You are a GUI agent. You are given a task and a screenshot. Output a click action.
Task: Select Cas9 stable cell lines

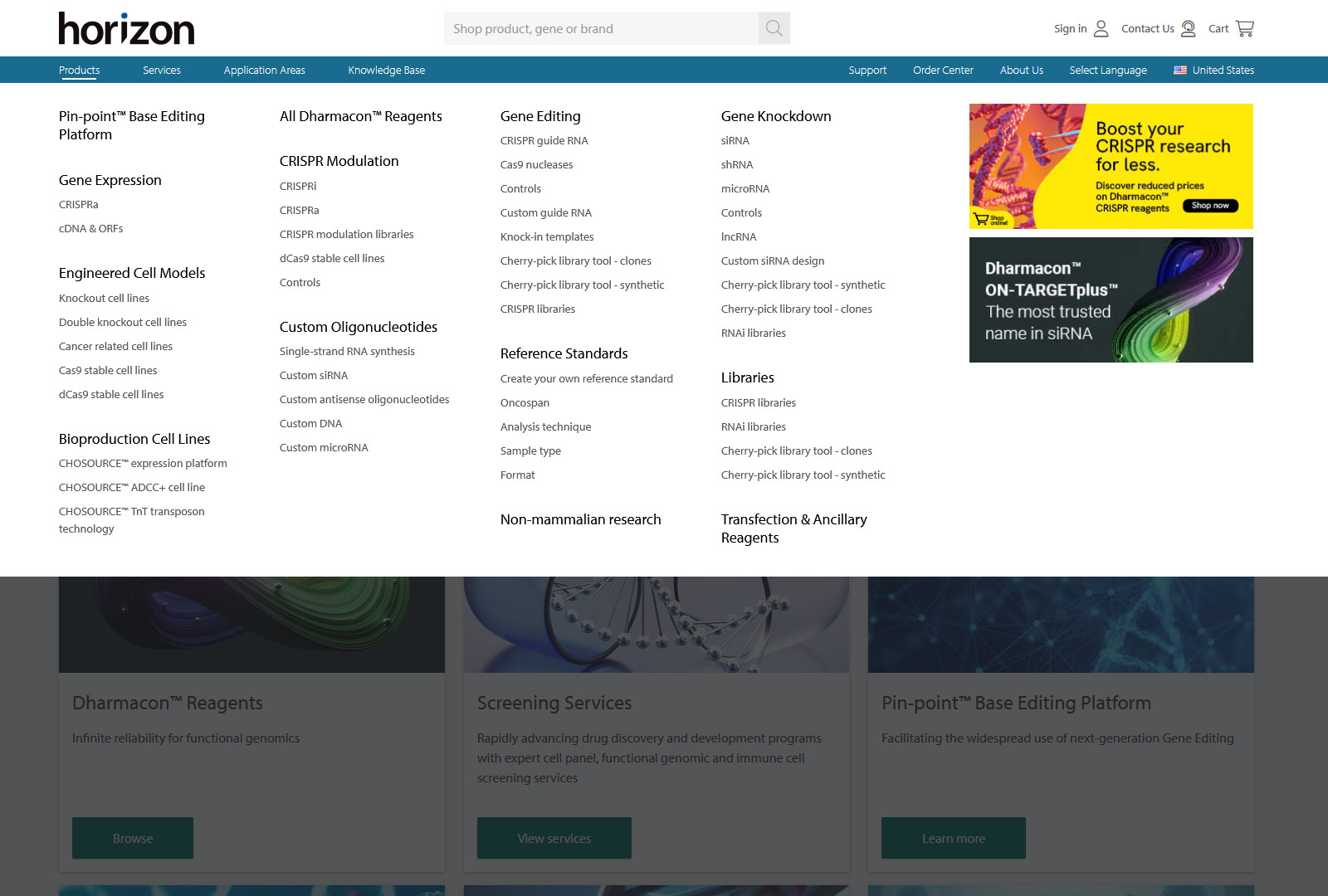point(108,371)
